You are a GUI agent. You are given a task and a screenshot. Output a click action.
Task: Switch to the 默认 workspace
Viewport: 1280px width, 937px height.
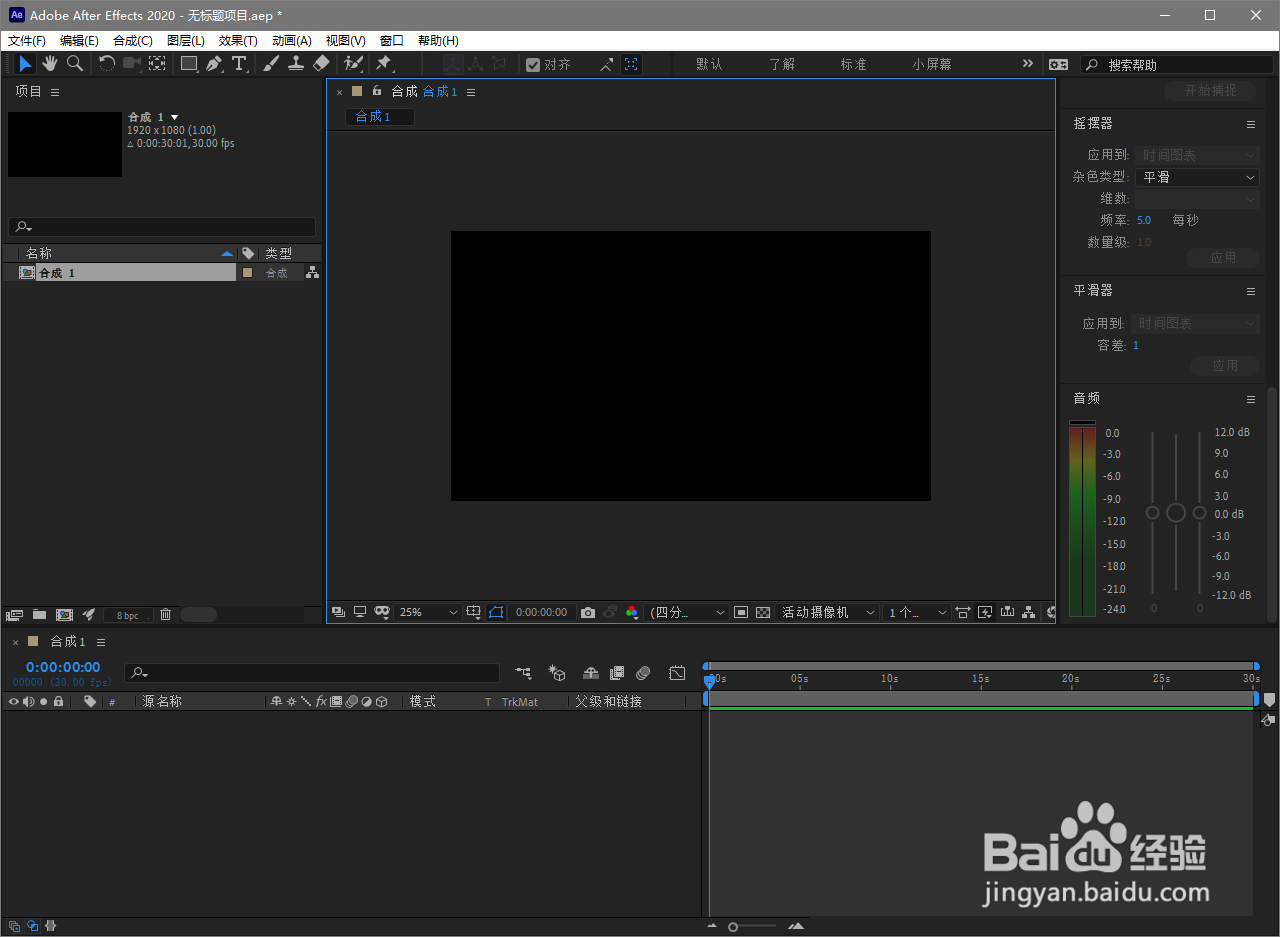(x=709, y=64)
